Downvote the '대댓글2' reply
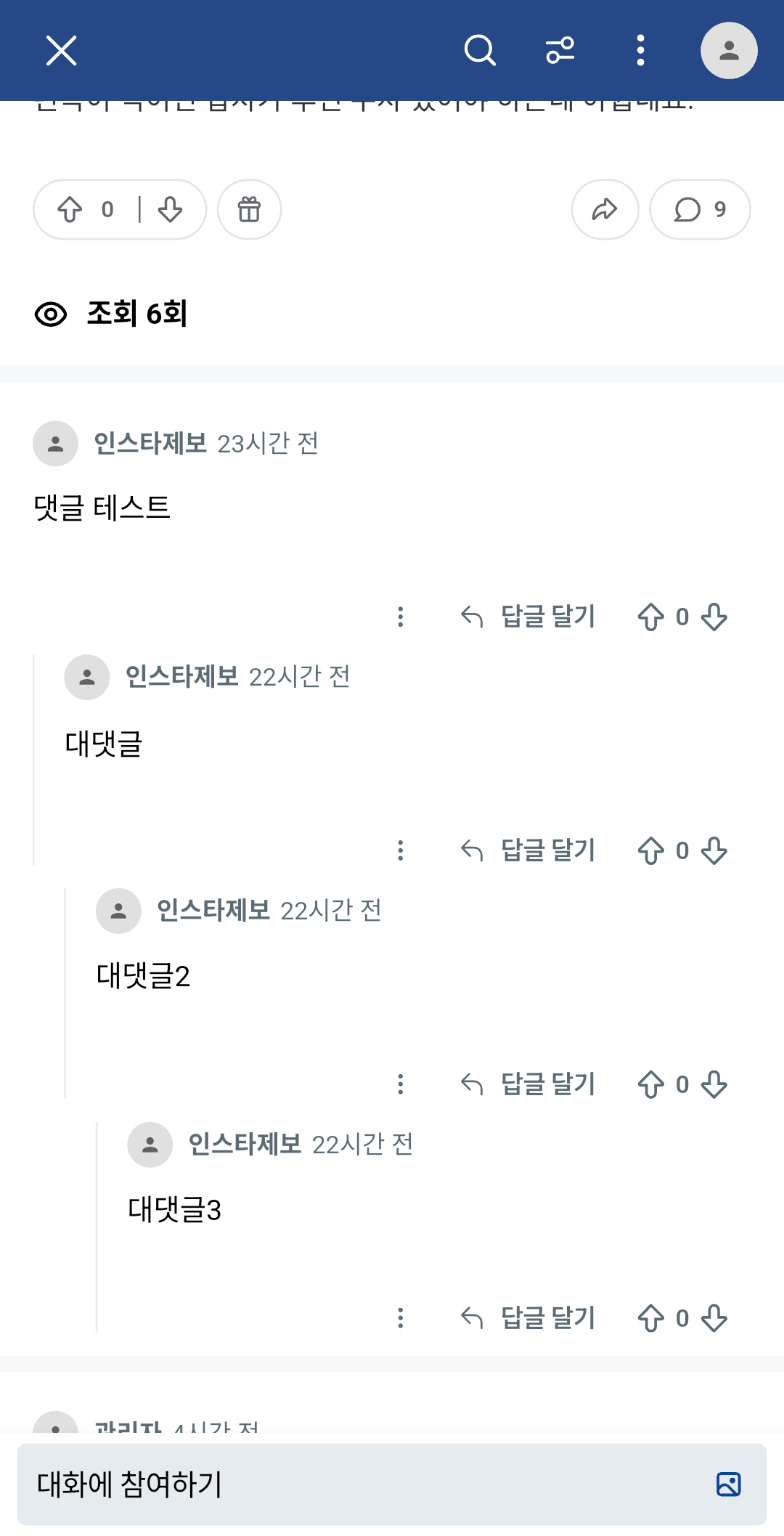The width and height of the screenshot is (784, 1536). (714, 1084)
